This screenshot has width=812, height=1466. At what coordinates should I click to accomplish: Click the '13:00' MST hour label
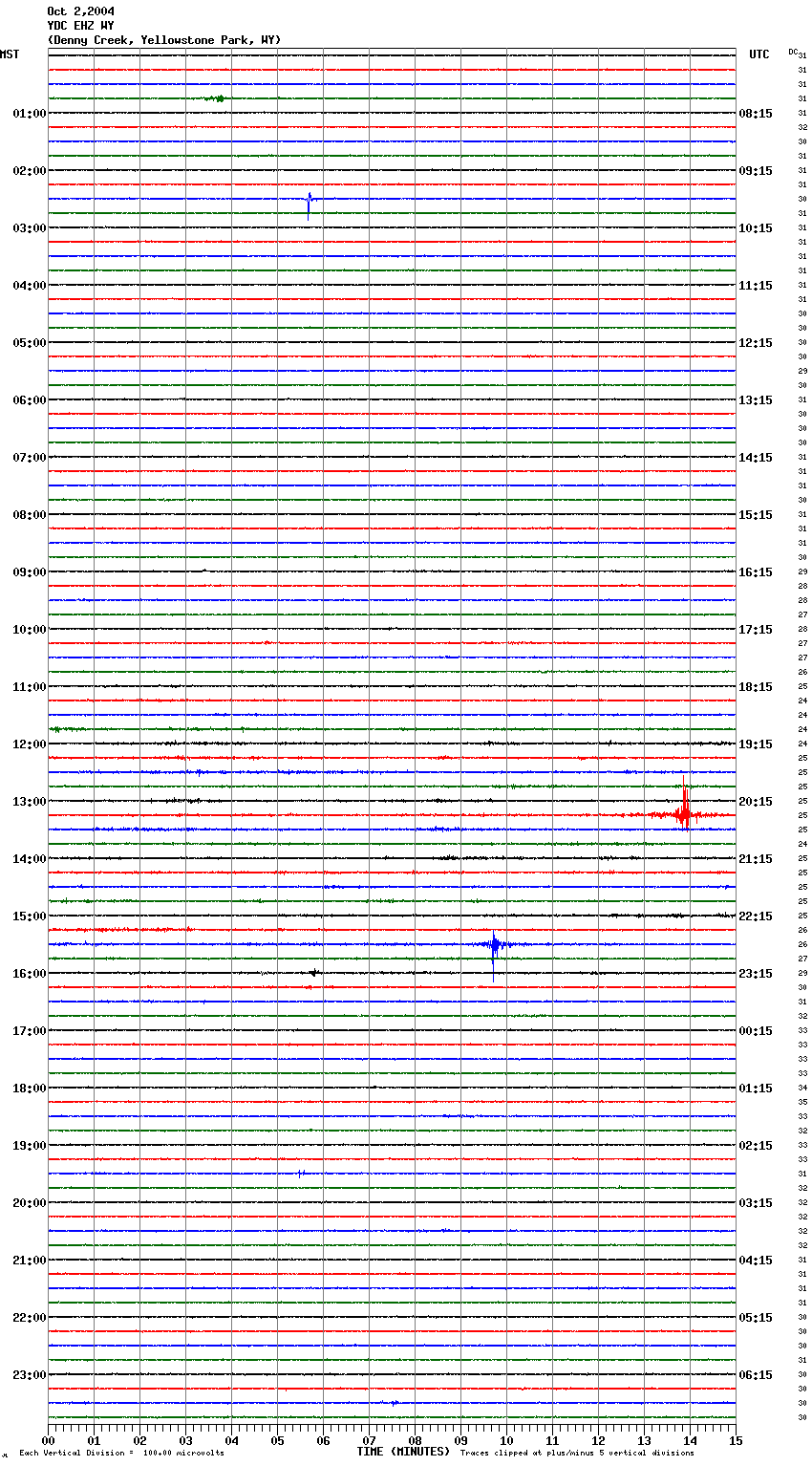tap(29, 802)
